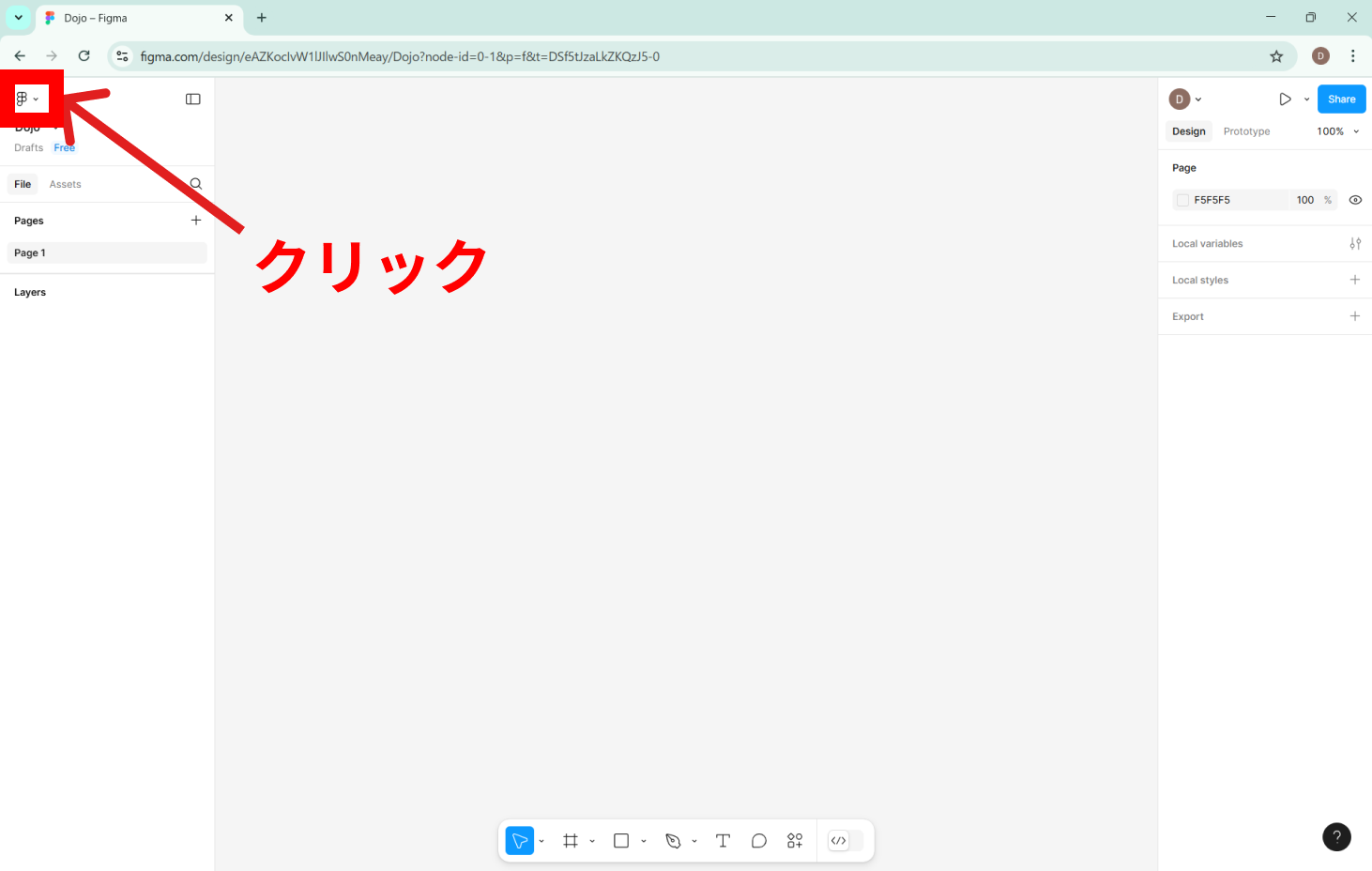Click the page background color swatch
Viewport: 1372px width, 871px height.
point(1182,200)
